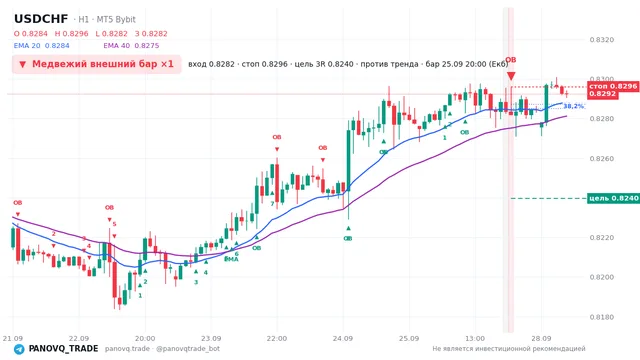The image size is (640, 360).
Task: Click the green 'цель 0.8240' target label
Action: [613, 198]
